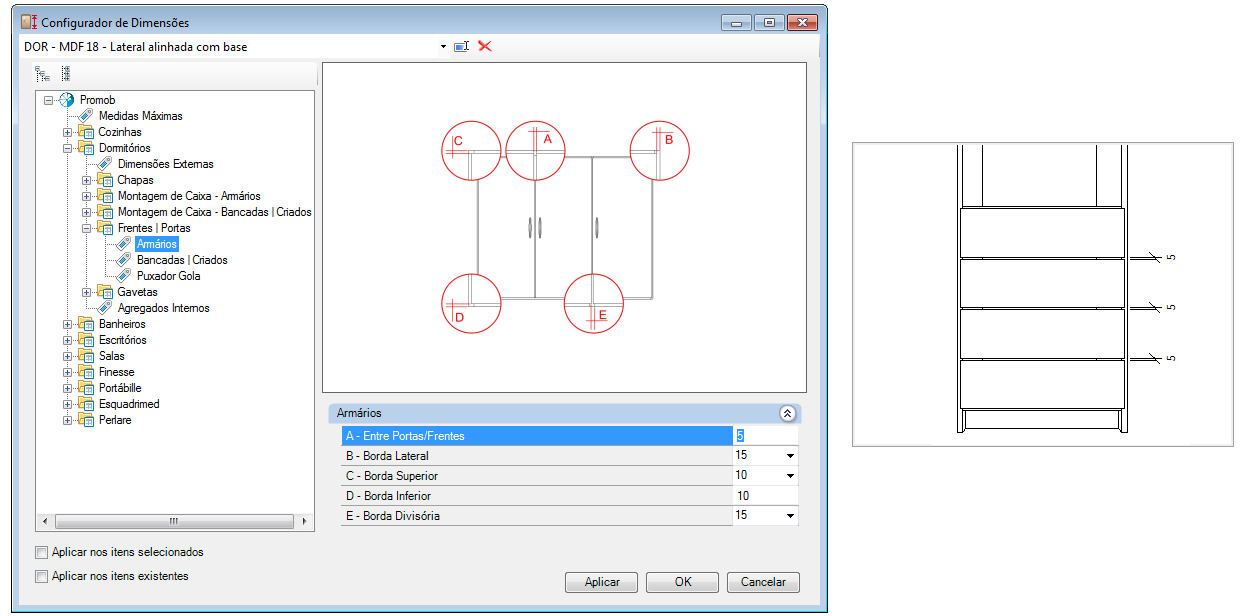The width and height of the screenshot is (1248, 616).
Task: Click the Puxador Gola tag icon
Action: tap(124, 276)
